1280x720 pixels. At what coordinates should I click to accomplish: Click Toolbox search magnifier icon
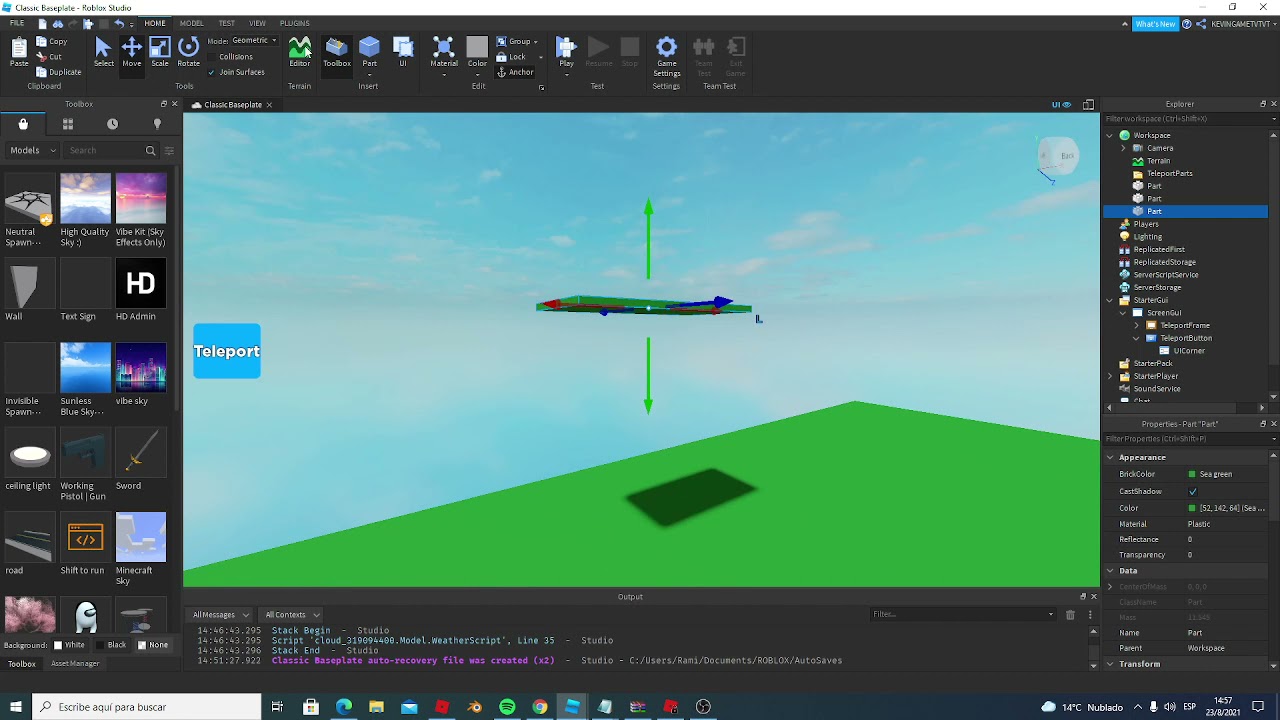point(151,150)
